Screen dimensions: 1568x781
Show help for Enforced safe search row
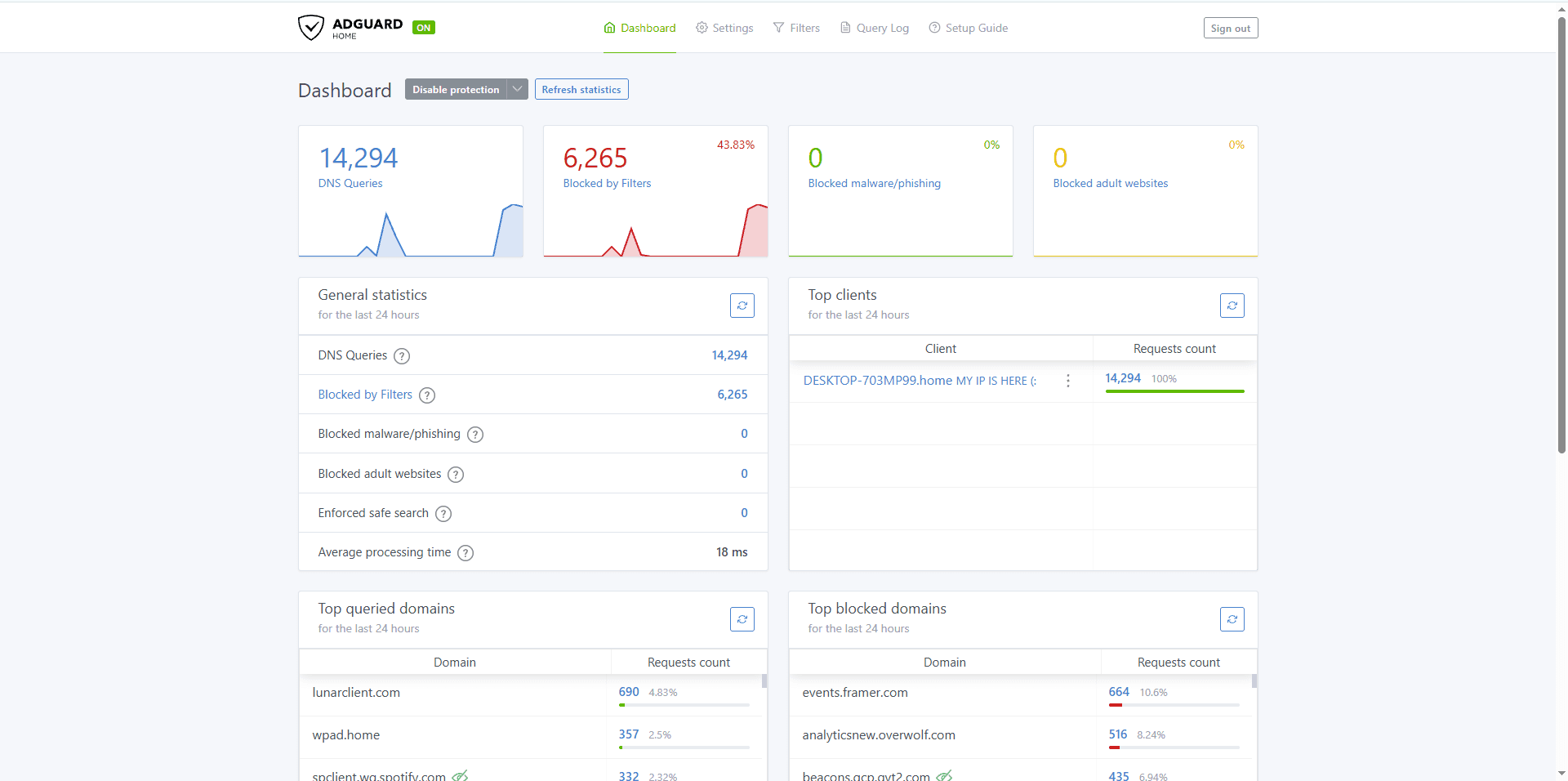point(443,514)
